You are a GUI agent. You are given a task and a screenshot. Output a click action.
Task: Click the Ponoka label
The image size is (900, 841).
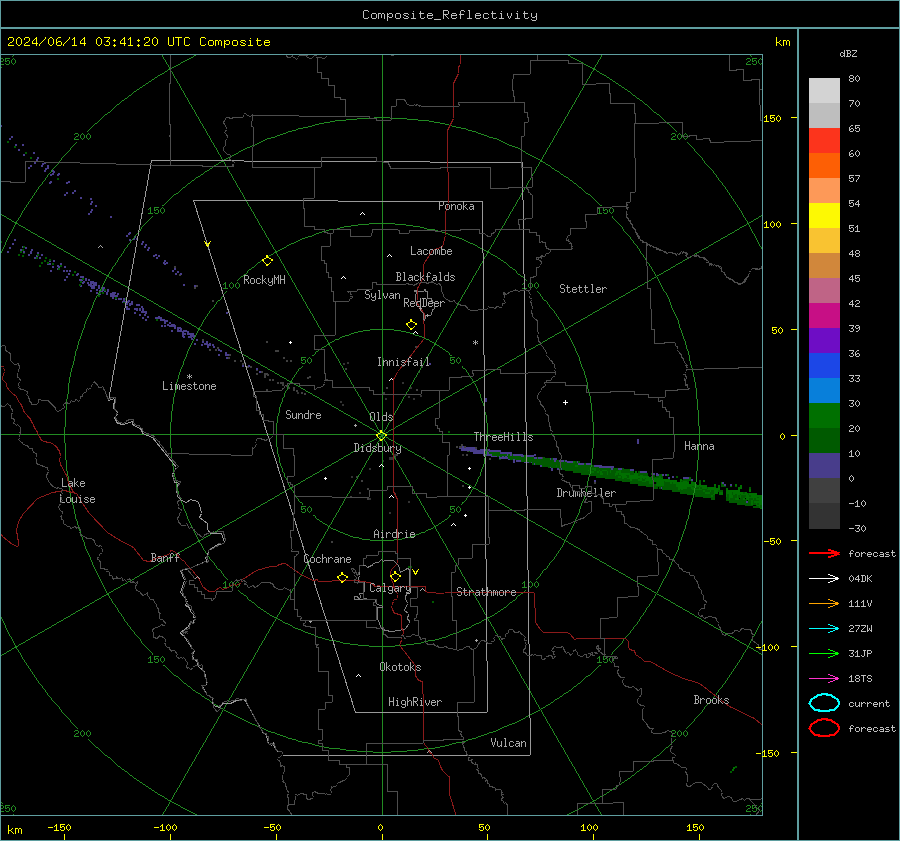tap(456, 206)
